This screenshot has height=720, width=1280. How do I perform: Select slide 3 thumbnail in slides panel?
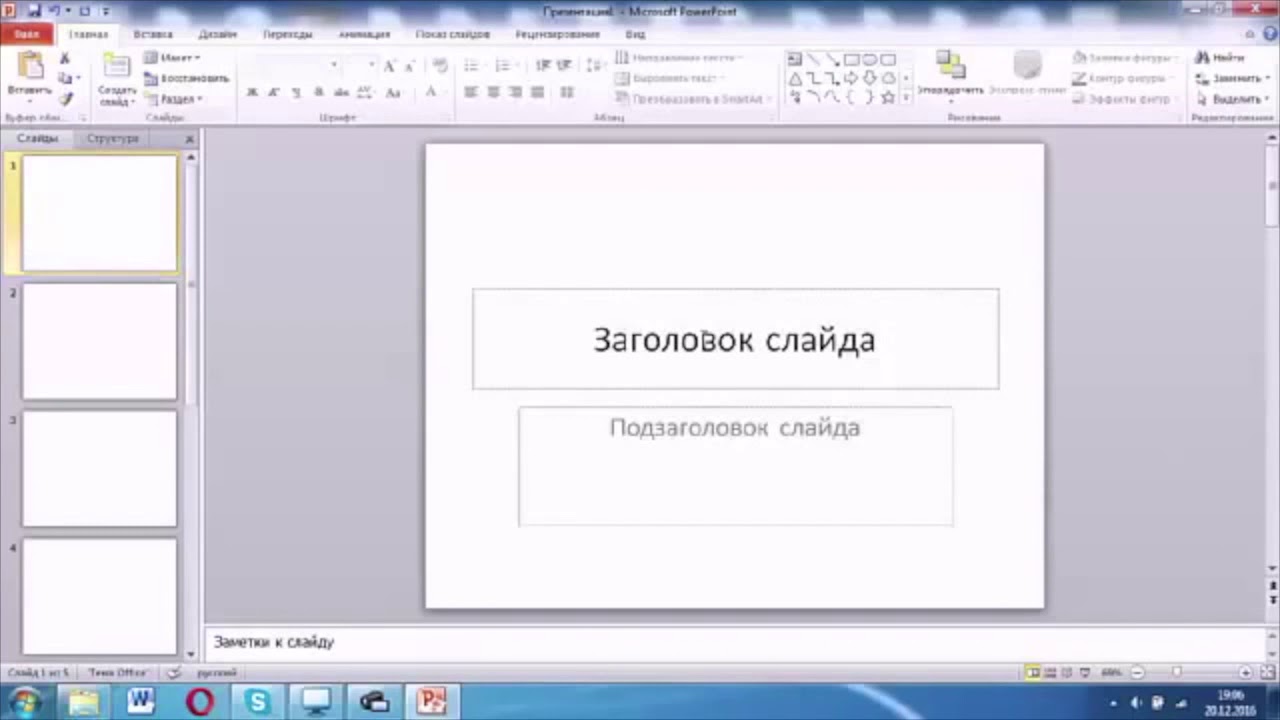(99, 468)
